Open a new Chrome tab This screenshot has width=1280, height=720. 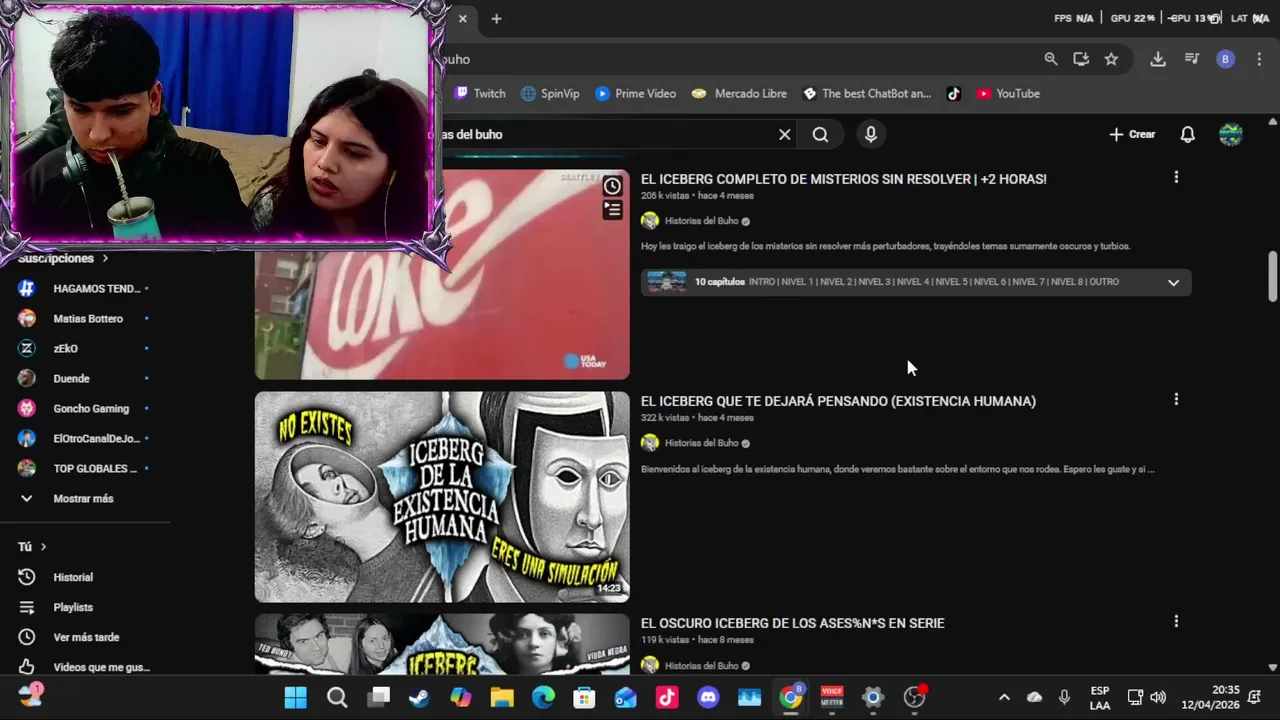point(496,19)
